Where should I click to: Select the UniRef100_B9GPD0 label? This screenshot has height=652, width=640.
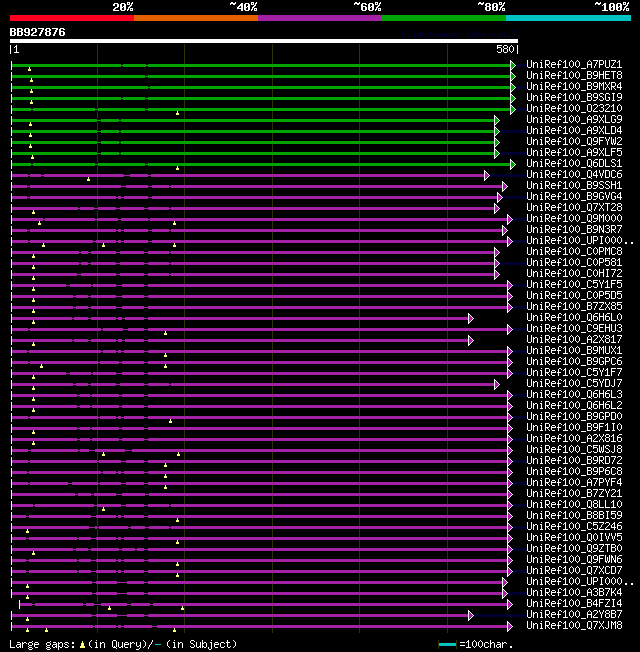click(x=574, y=417)
